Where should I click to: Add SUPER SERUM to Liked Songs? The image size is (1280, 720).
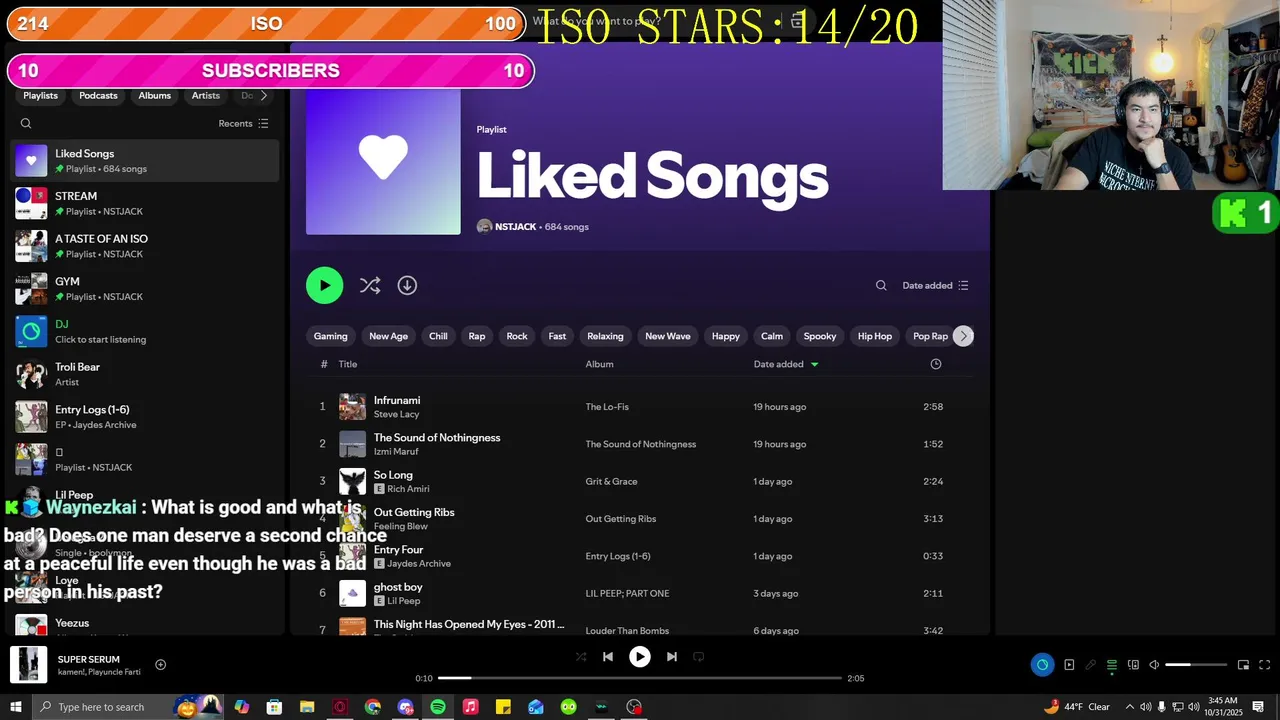coord(160,665)
